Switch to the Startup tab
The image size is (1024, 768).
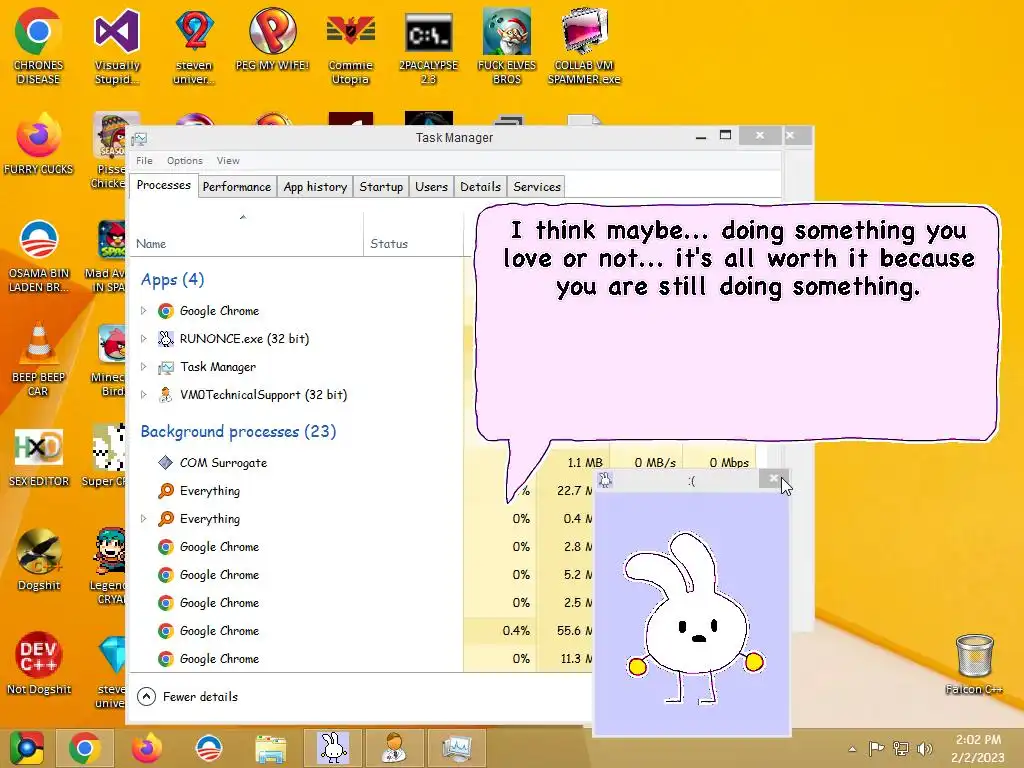(x=381, y=187)
